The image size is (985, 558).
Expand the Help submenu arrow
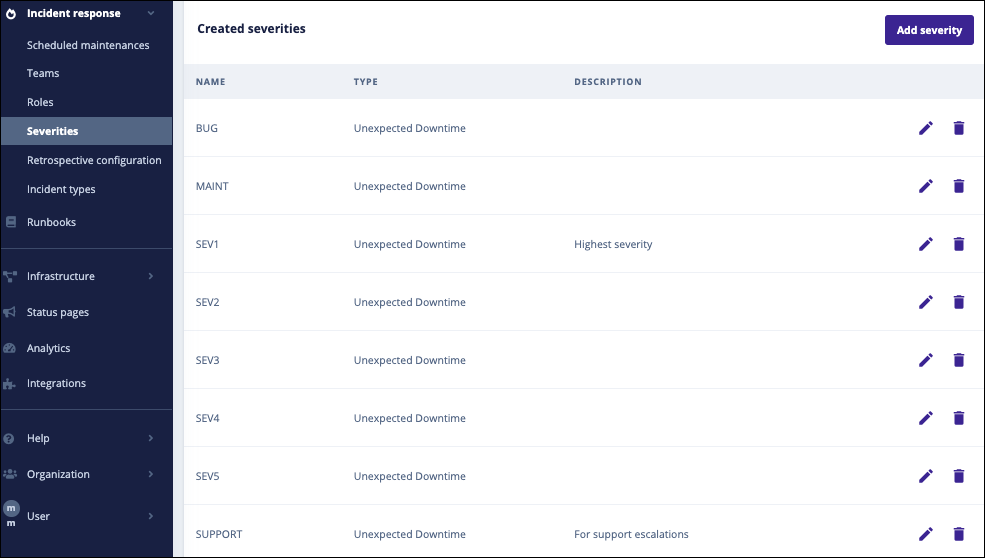click(151, 438)
